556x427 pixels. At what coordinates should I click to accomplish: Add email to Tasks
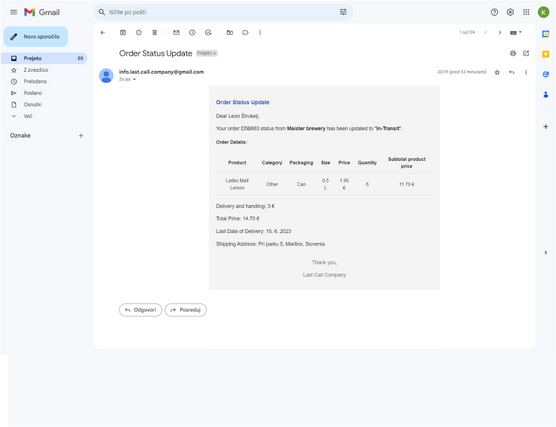208,33
